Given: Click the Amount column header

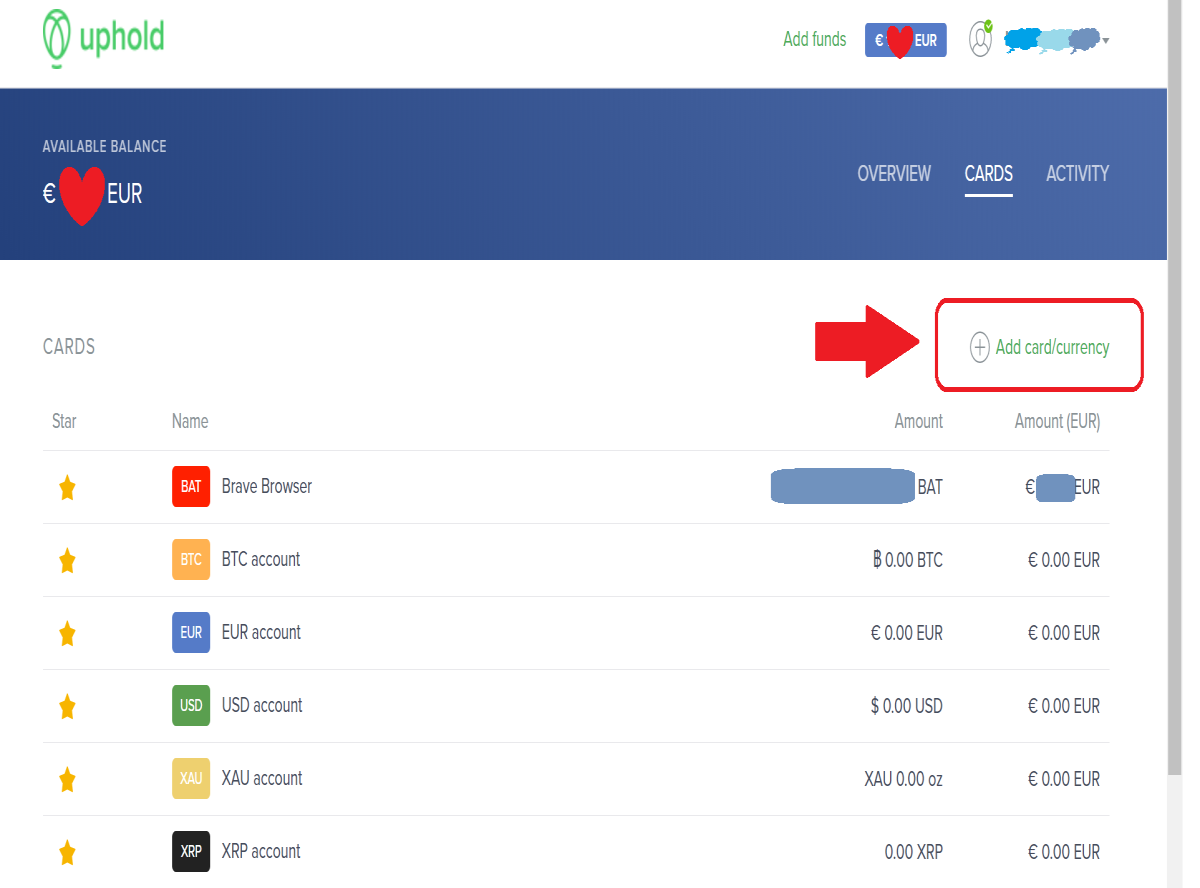Looking at the screenshot, I should tap(919, 422).
